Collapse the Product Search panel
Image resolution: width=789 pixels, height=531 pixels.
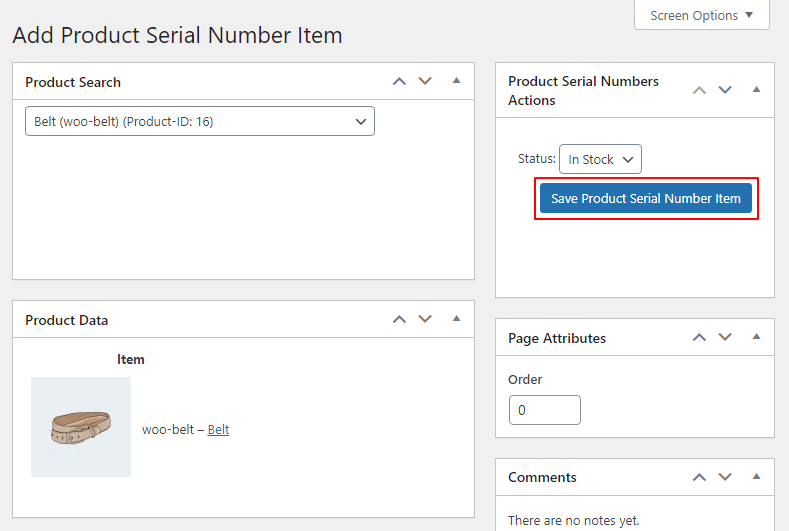point(456,81)
